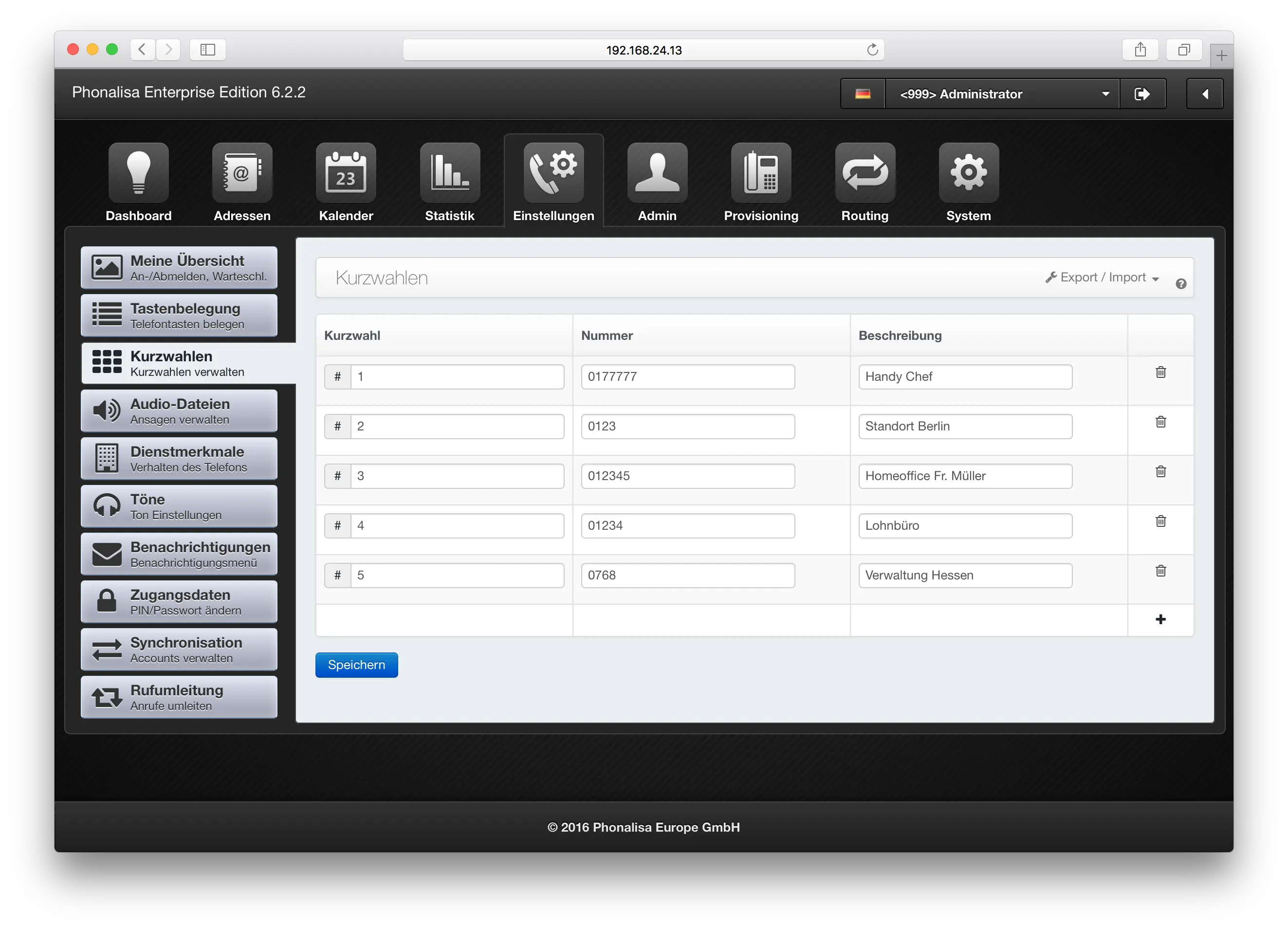Screen dimensions: 1288x930
Task: Reload the page with refresh icon
Action: pos(872,50)
